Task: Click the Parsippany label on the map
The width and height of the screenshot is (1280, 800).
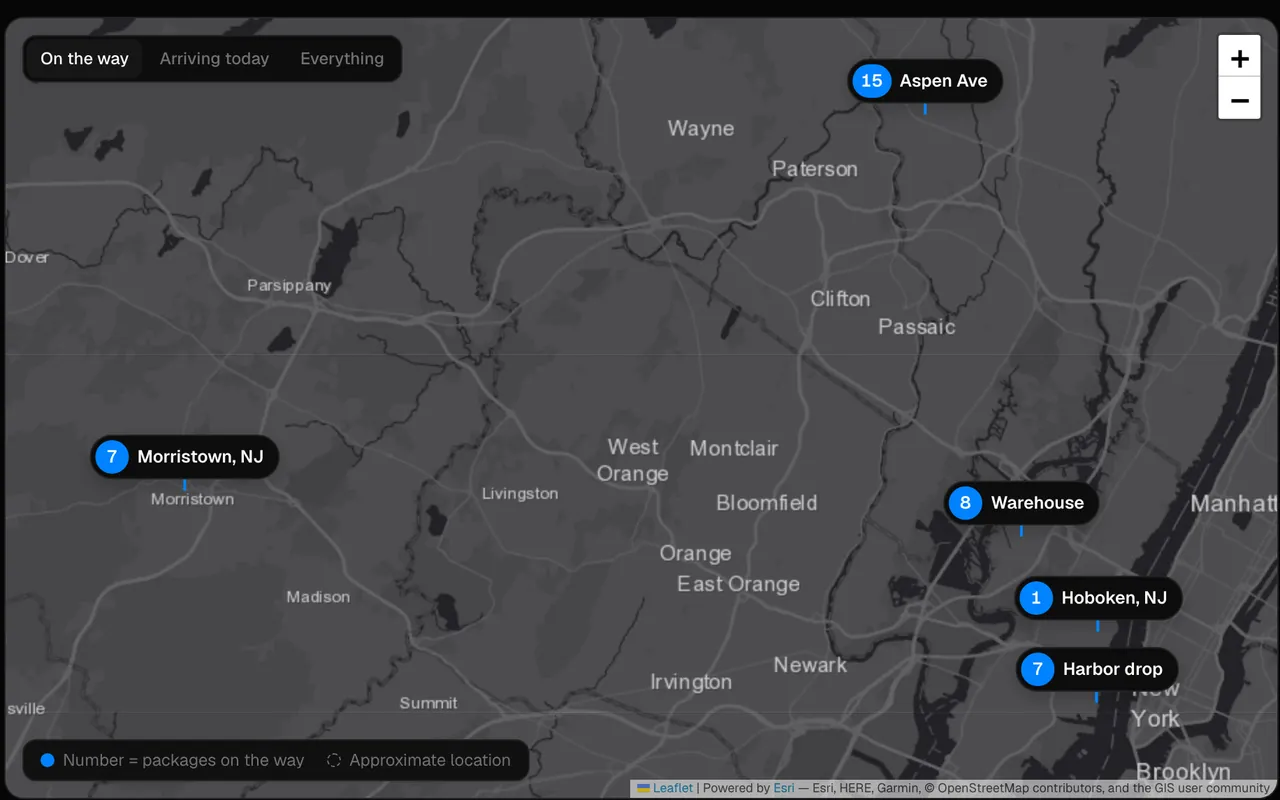Action: tap(289, 286)
